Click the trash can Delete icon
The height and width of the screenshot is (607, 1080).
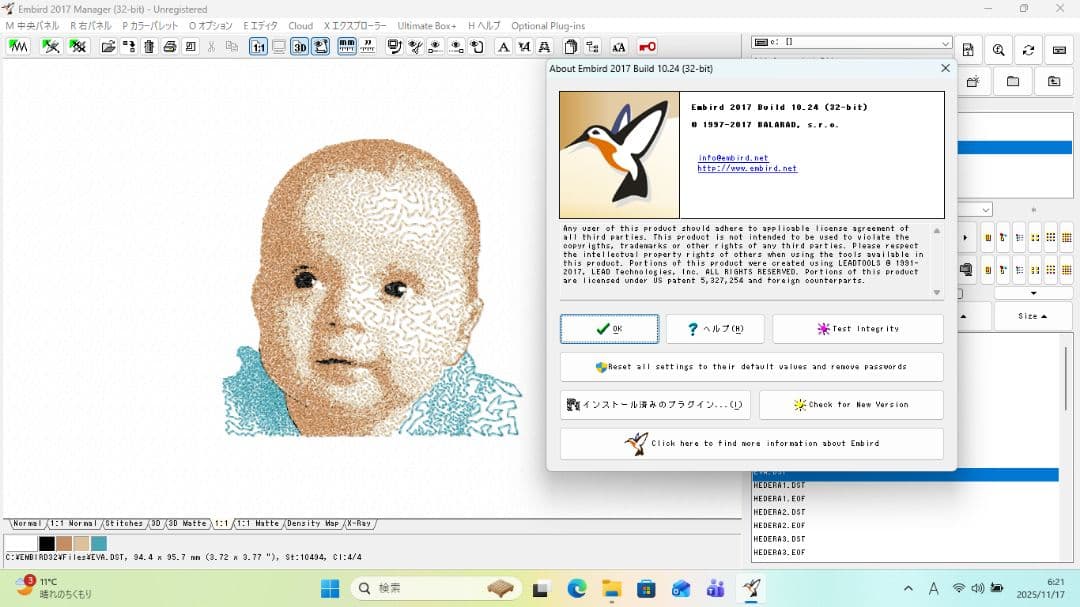(149, 47)
